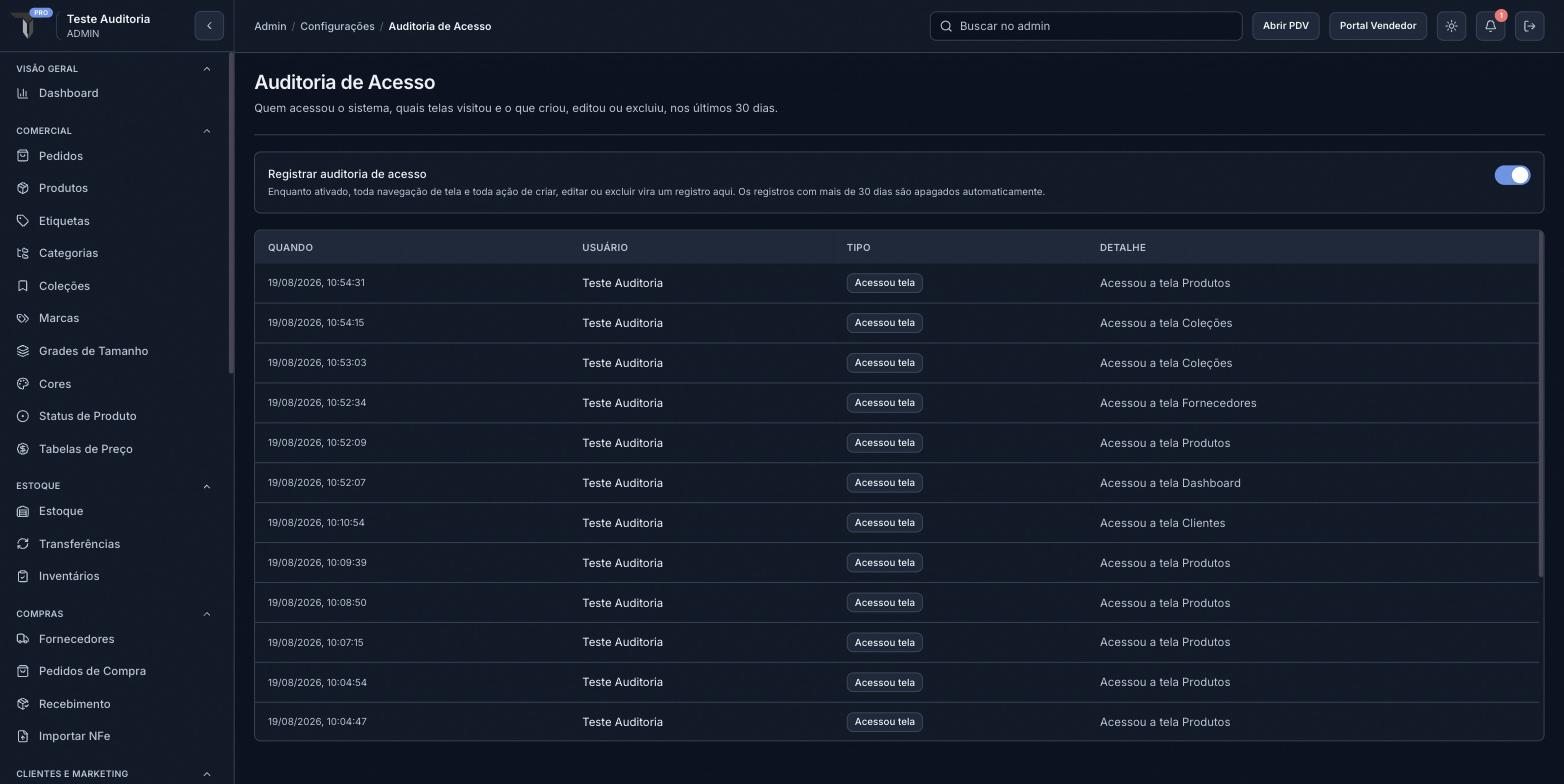Open notifications bell icon
This screenshot has width=1564, height=784.
tap(1490, 26)
